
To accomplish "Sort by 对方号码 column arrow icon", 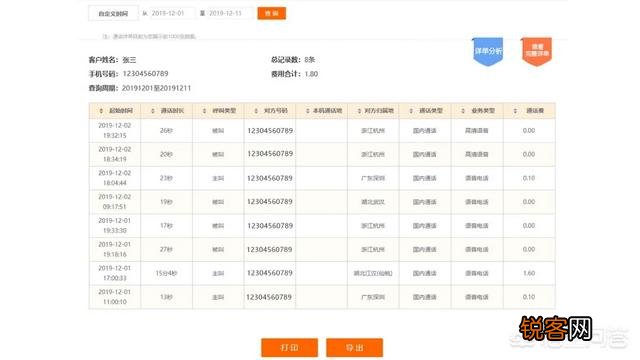I will (256, 111).
